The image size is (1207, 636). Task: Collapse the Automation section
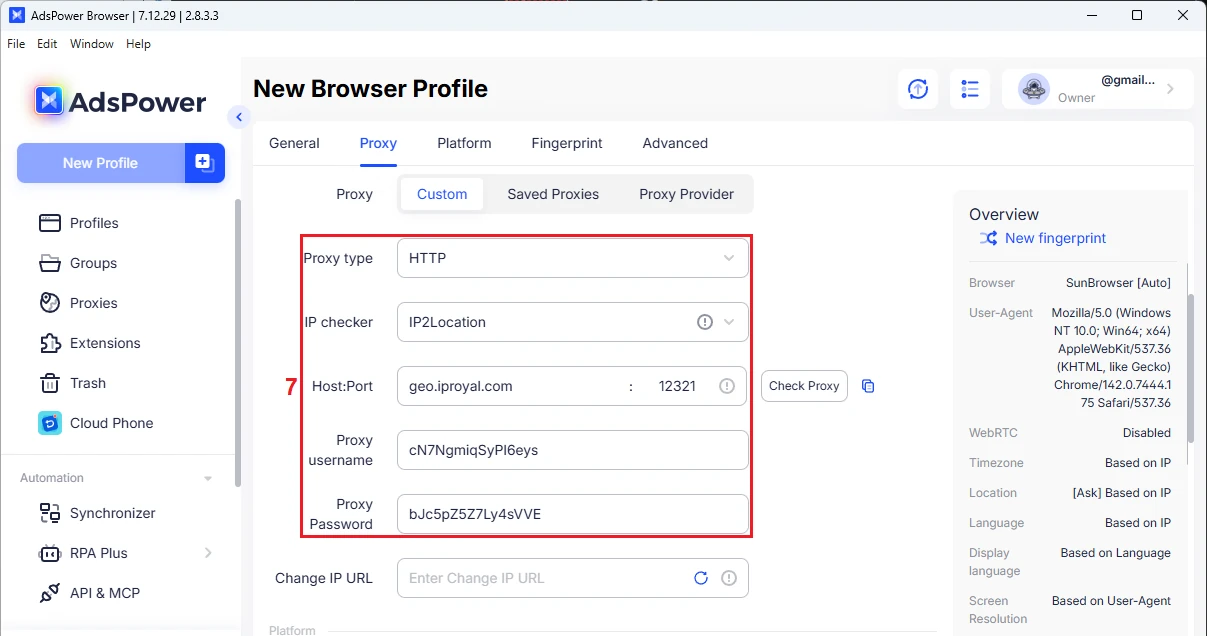208,478
